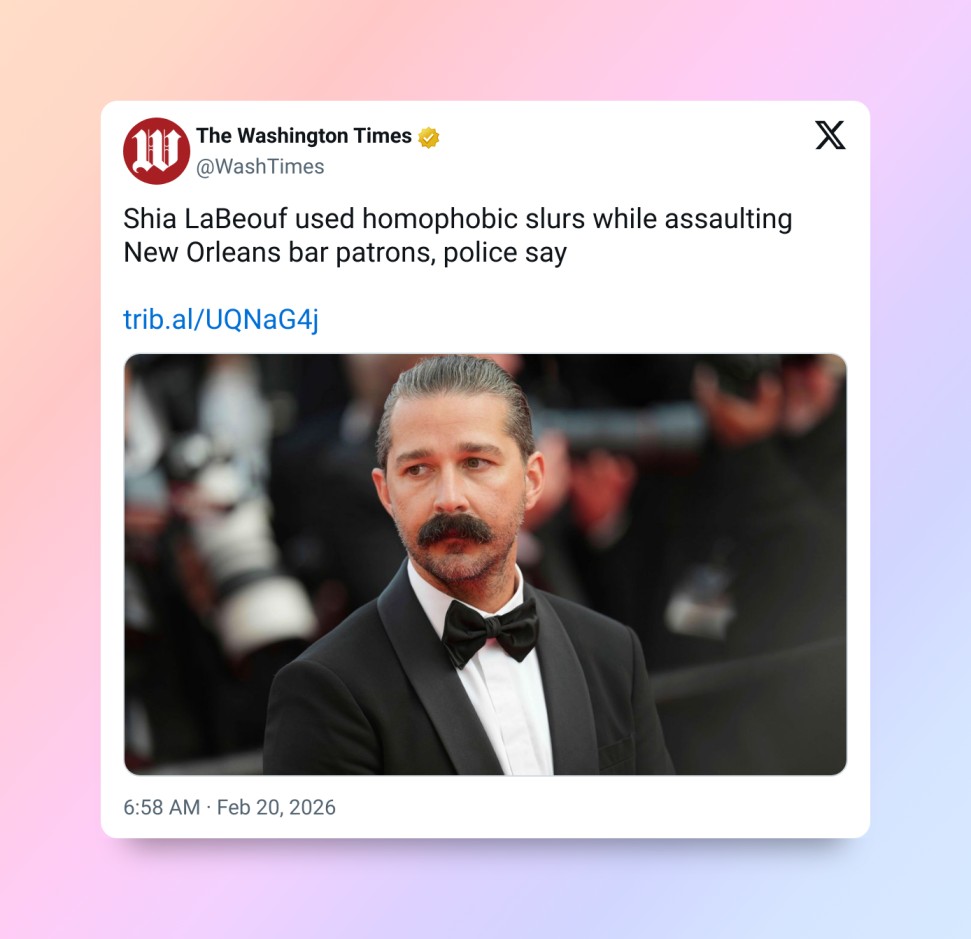Viewport: 971px width, 939px height.
Task: Click the black bow tie in the photo
Action: click(x=489, y=632)
